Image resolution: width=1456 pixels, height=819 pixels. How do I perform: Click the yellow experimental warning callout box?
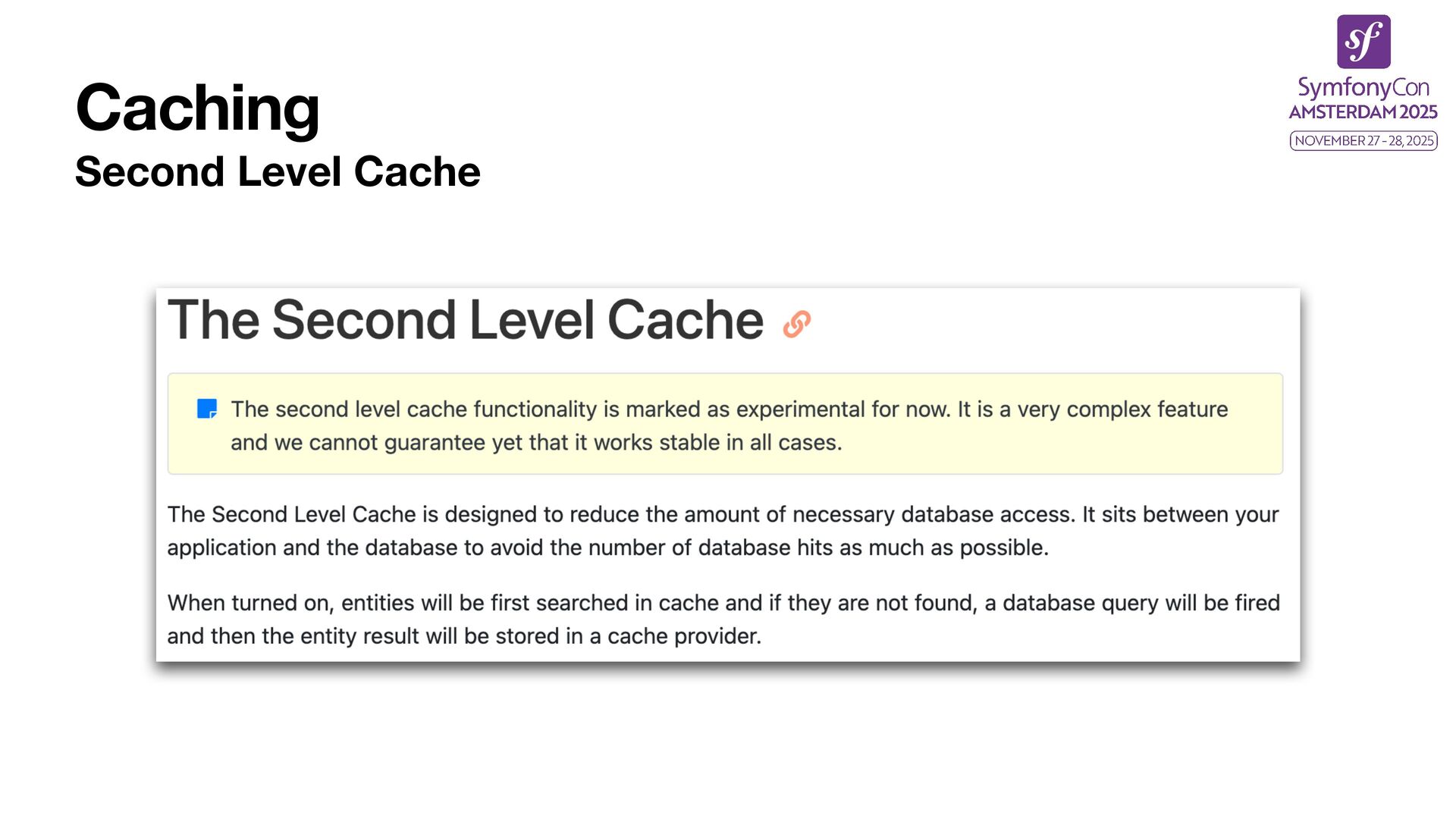(725, 424)
